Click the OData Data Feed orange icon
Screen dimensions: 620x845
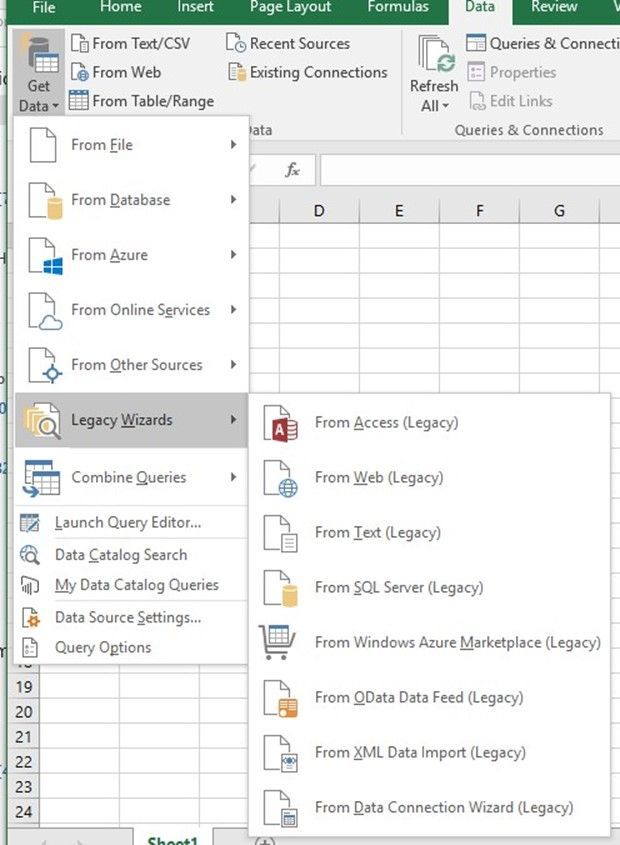[x=280, y=698]
